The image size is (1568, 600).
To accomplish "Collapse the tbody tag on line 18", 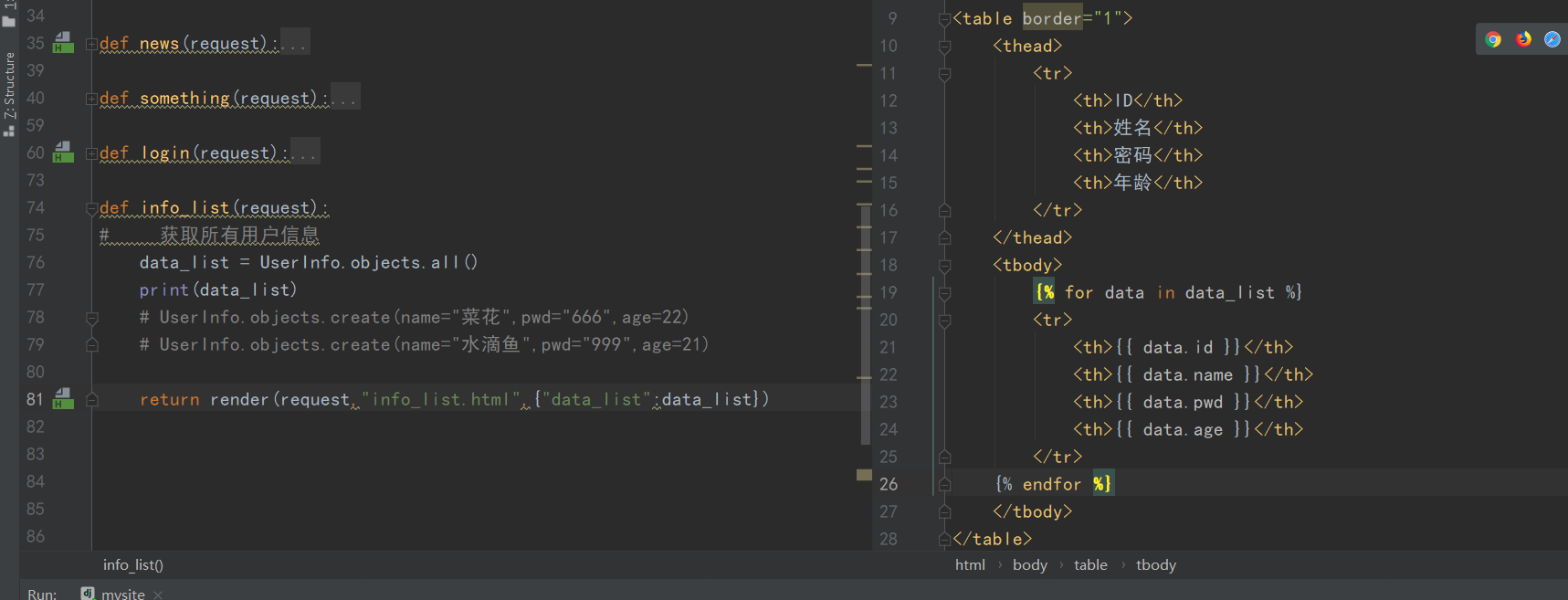I will [x=945, y=266].
